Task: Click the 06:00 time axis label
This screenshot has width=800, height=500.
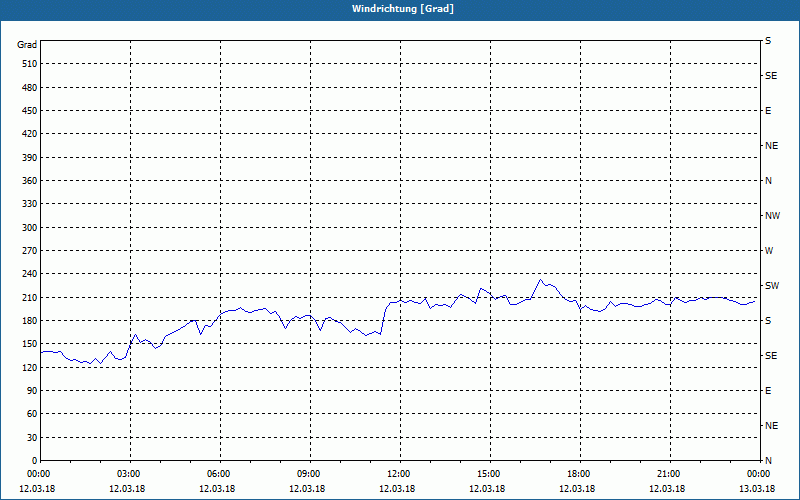Action: click(219, 474)
